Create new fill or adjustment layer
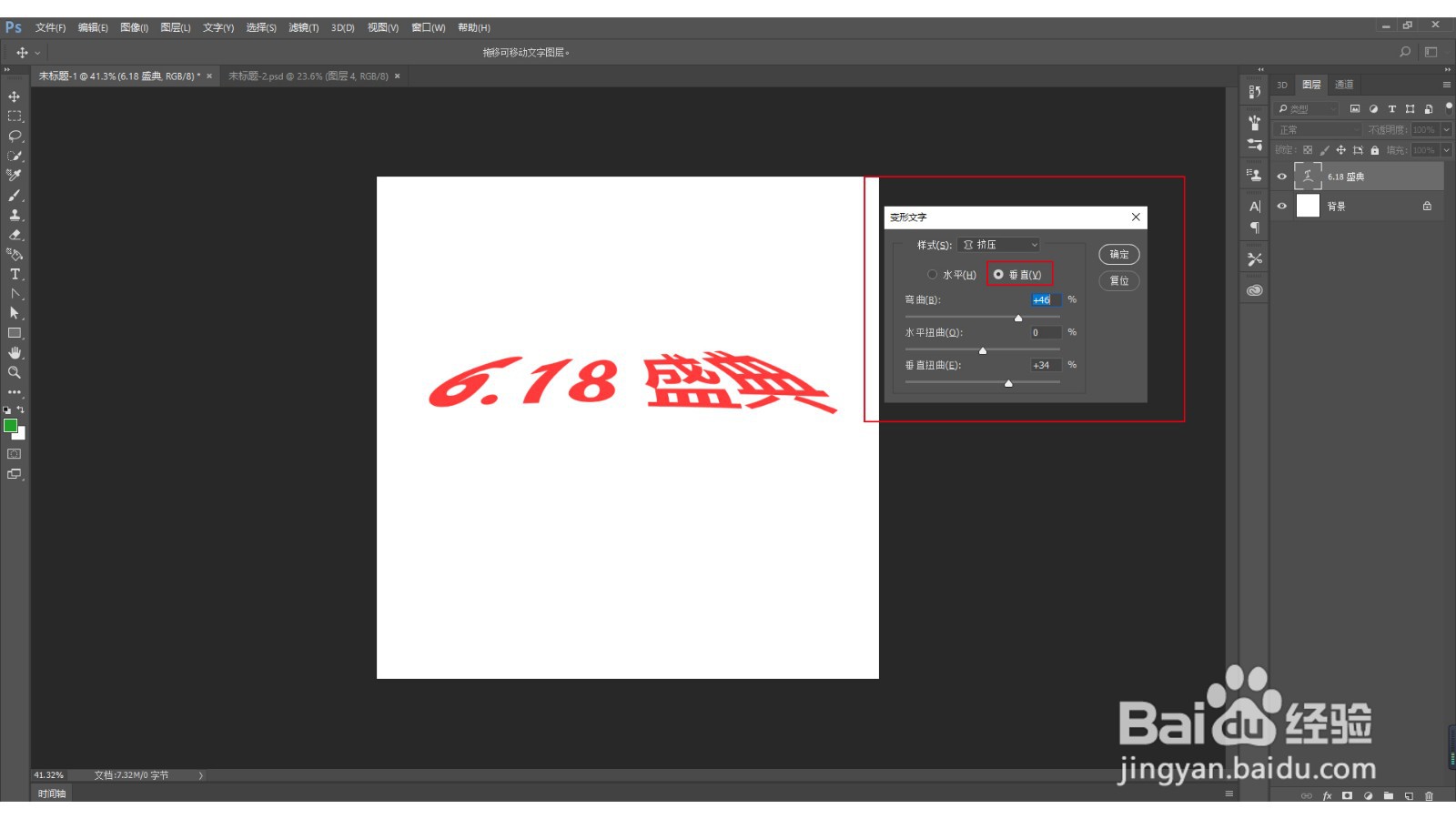The image size is (1456, 819). click(x=1368, y=795)
